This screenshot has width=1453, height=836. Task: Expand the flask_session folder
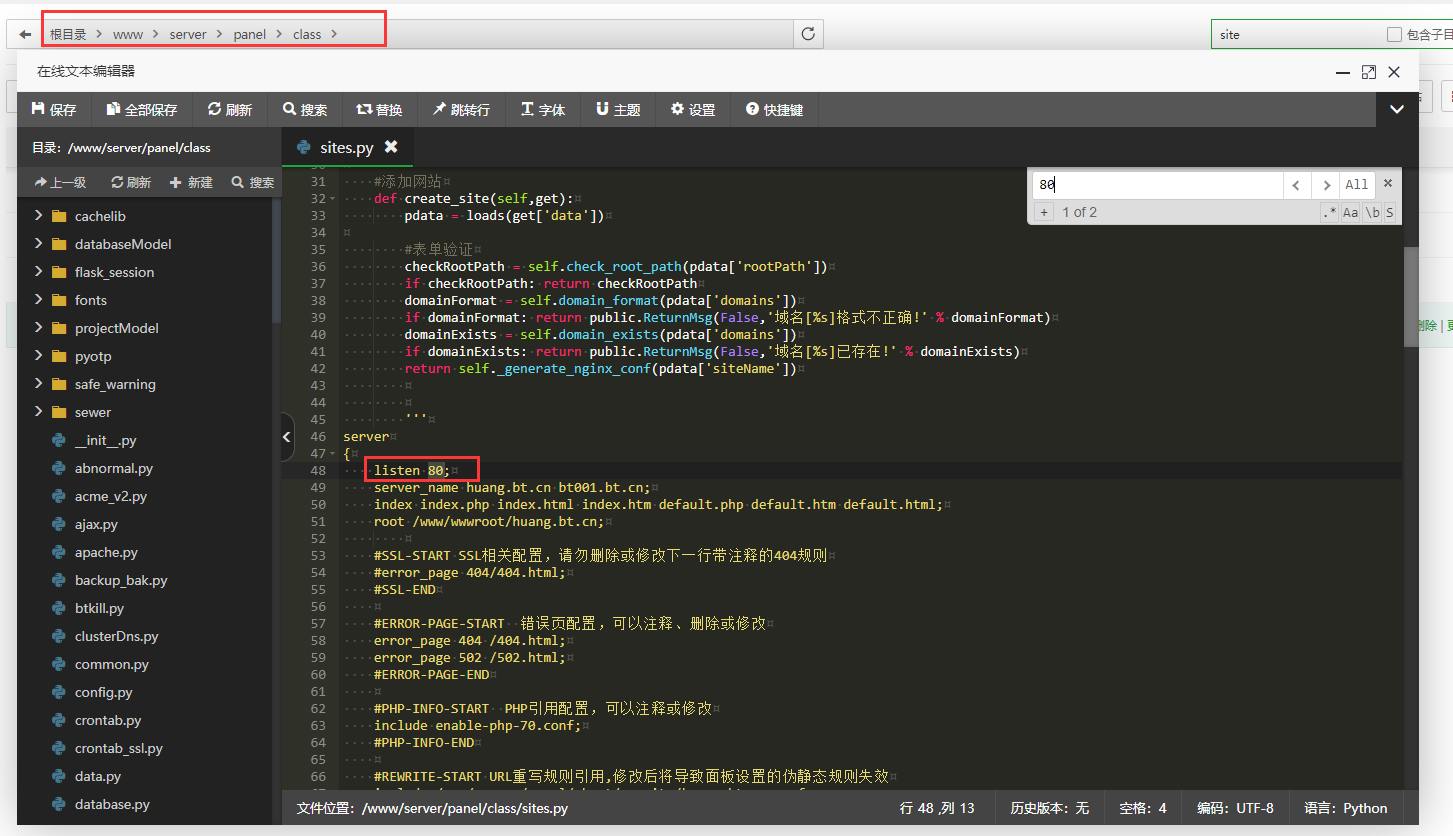[x=40, y=272]
